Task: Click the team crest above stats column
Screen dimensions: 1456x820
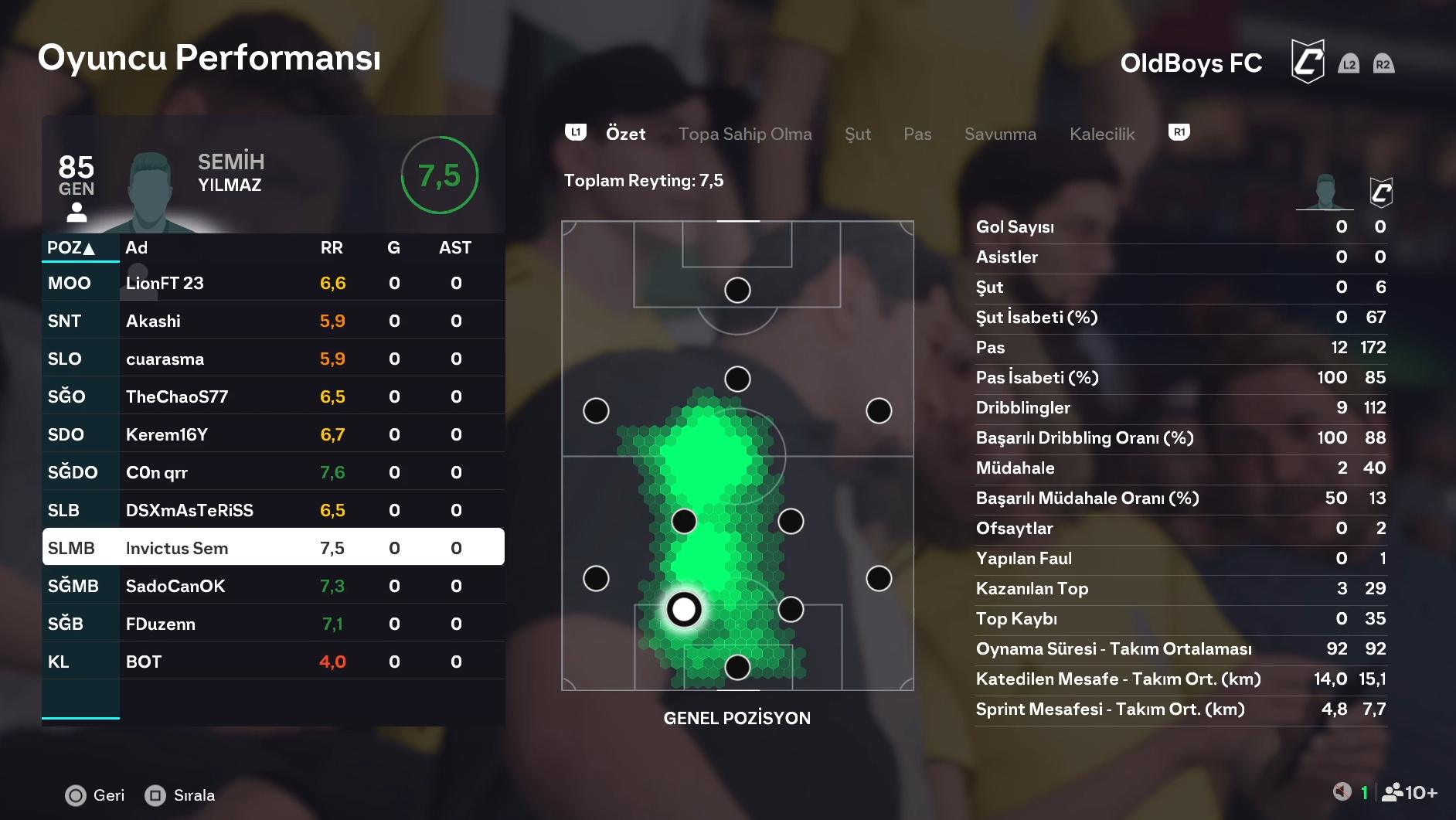Action: (1381, 192)
